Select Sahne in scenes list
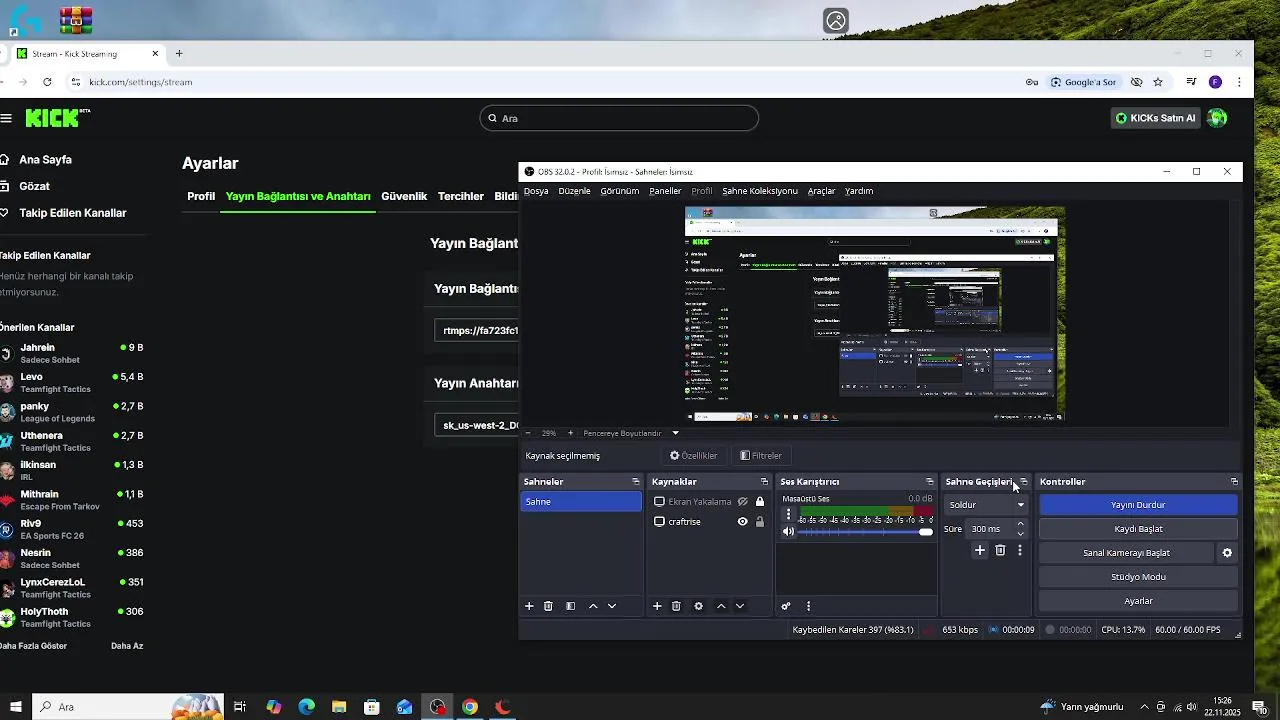 coord(581,502)
